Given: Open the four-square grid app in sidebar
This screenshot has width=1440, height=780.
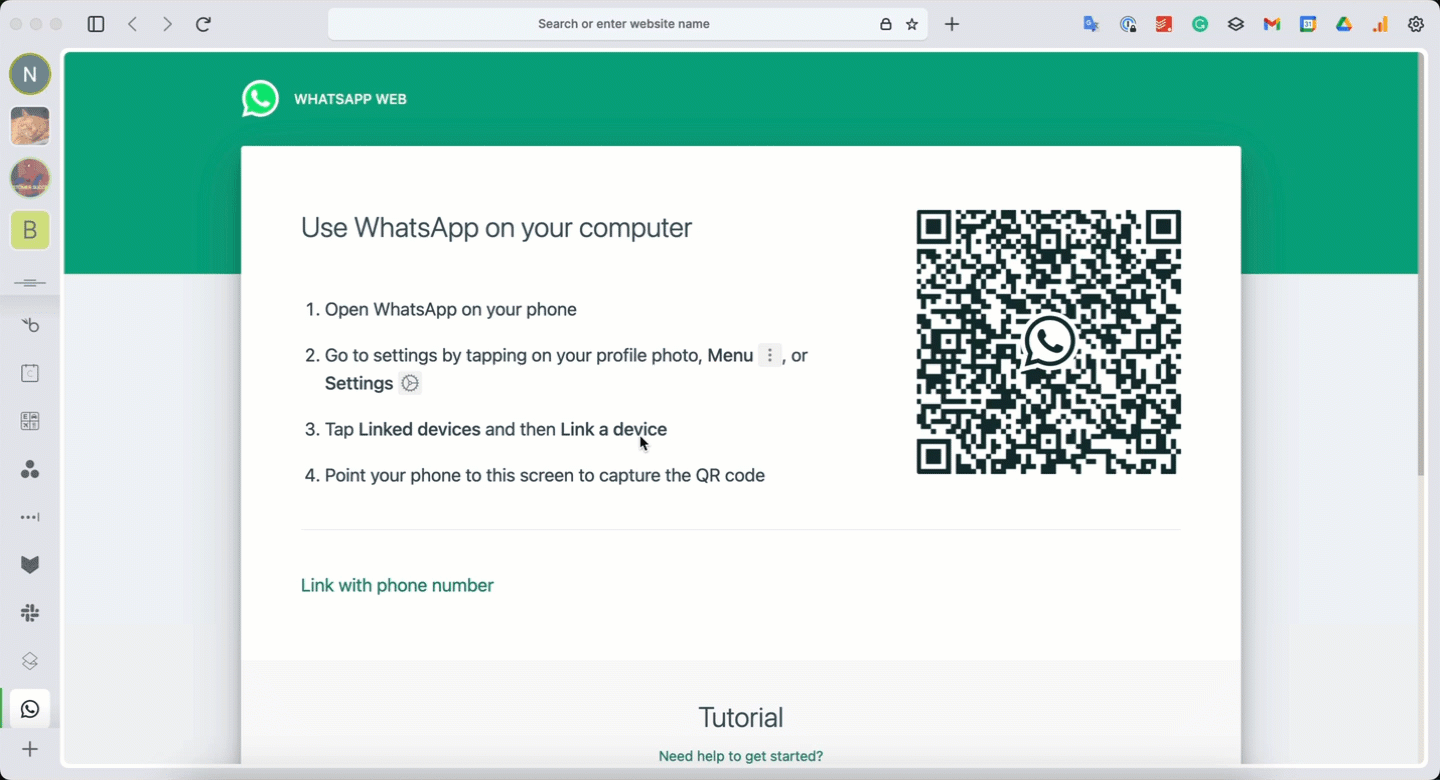Looking at the screenshot, I should [x=30, y=421].
